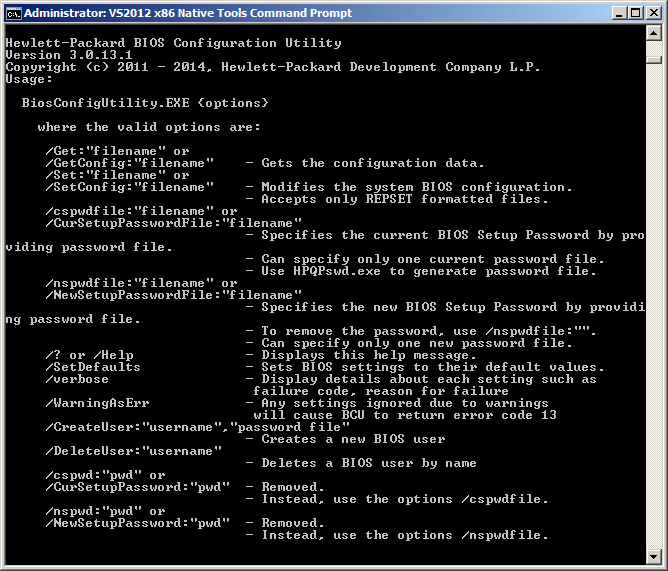Maximize the command prompt window
This screenshot has width=668, height=571.
(635, 13)
